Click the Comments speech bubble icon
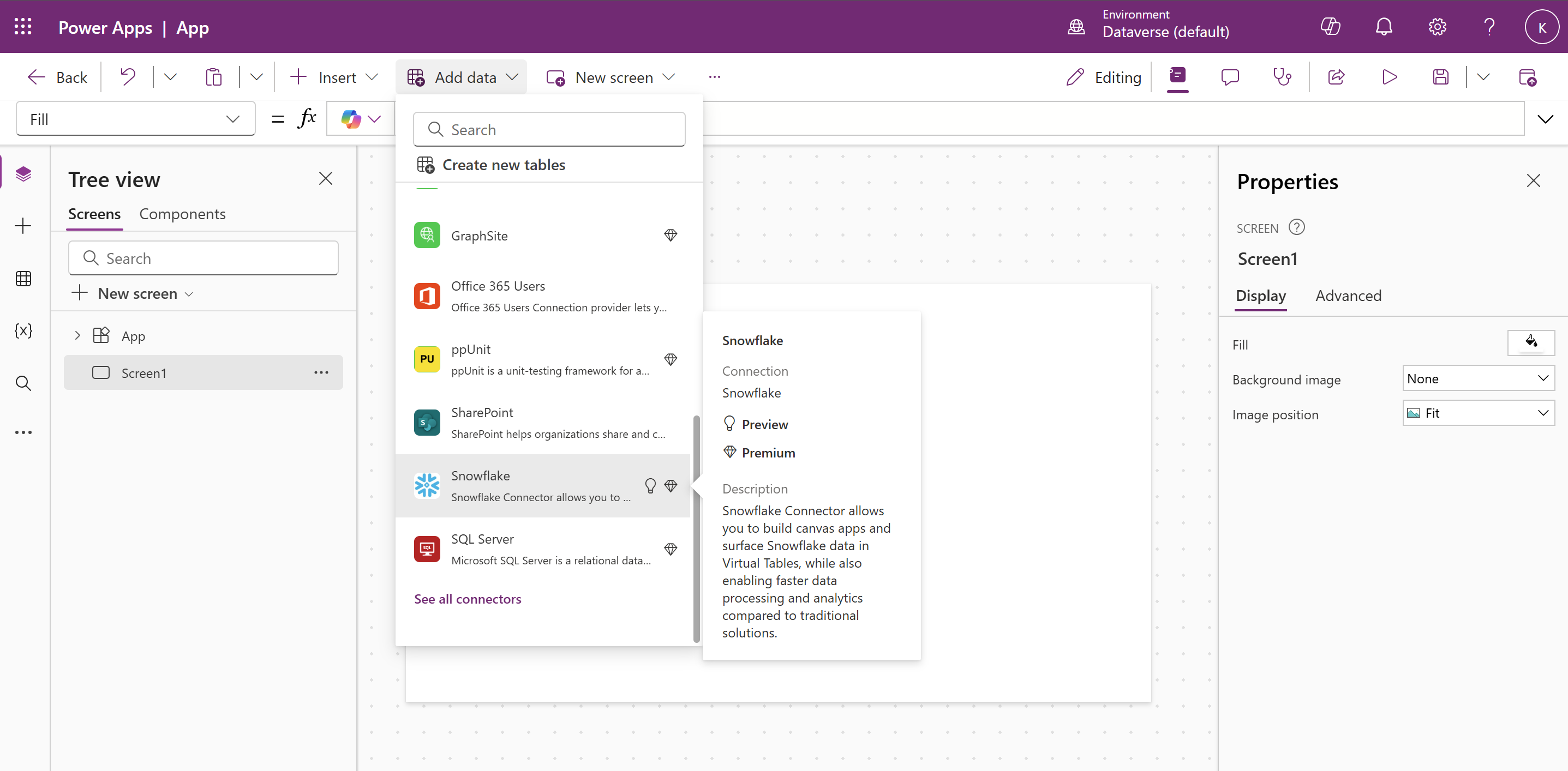This screenshot has width=1568, height=771. point(1230,77)
